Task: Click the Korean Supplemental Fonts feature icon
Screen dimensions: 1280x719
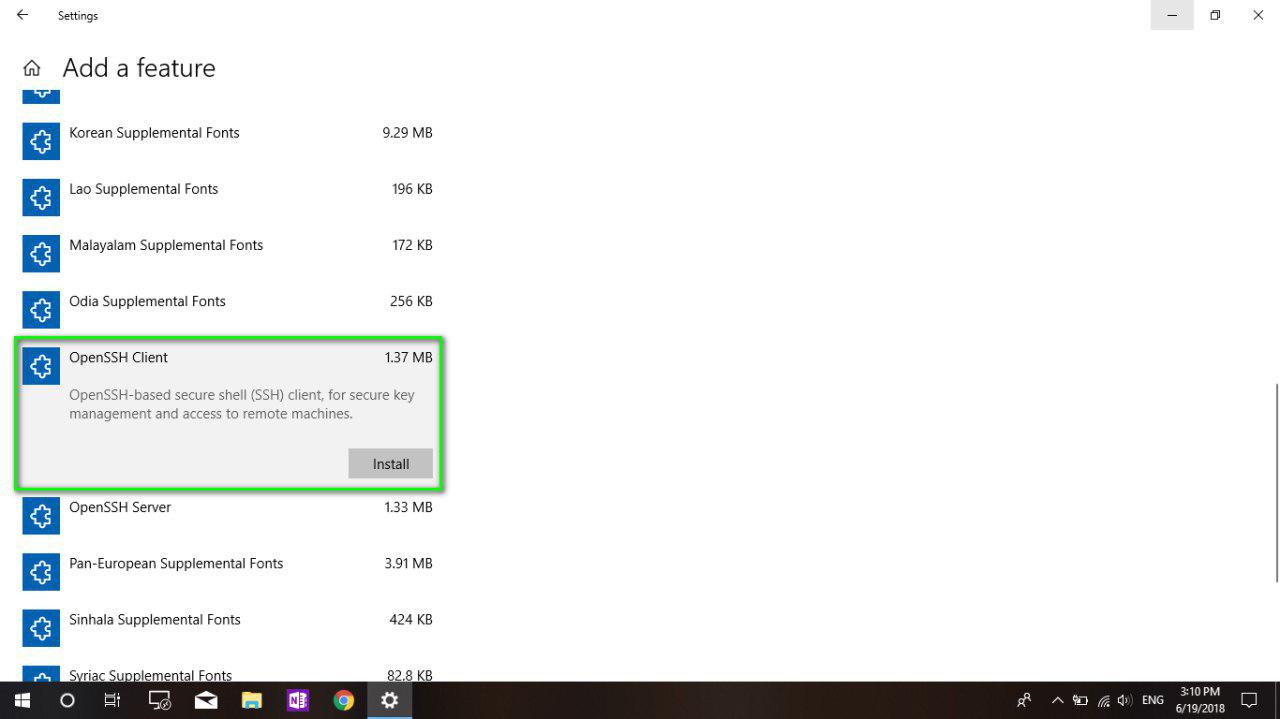Action: click(x=41, y=142)
